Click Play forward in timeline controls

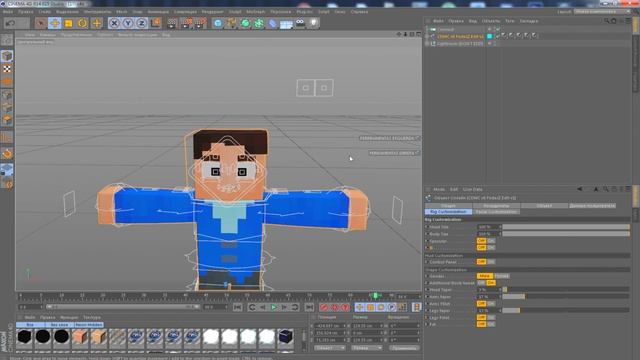(x=274, y=307)
